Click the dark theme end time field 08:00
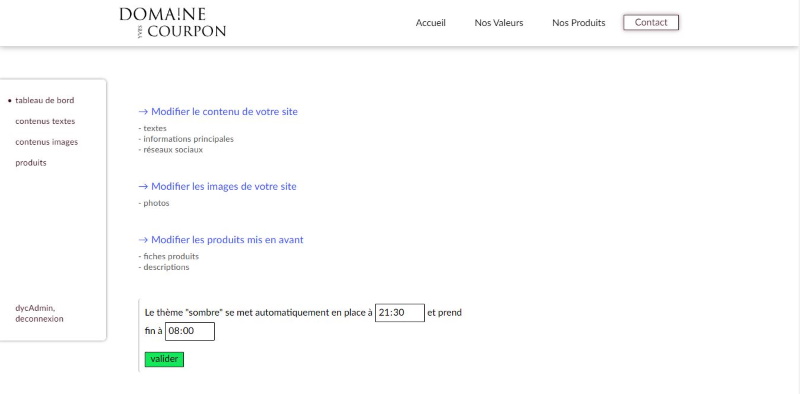 pyautogui.click(x=190, y=331)
